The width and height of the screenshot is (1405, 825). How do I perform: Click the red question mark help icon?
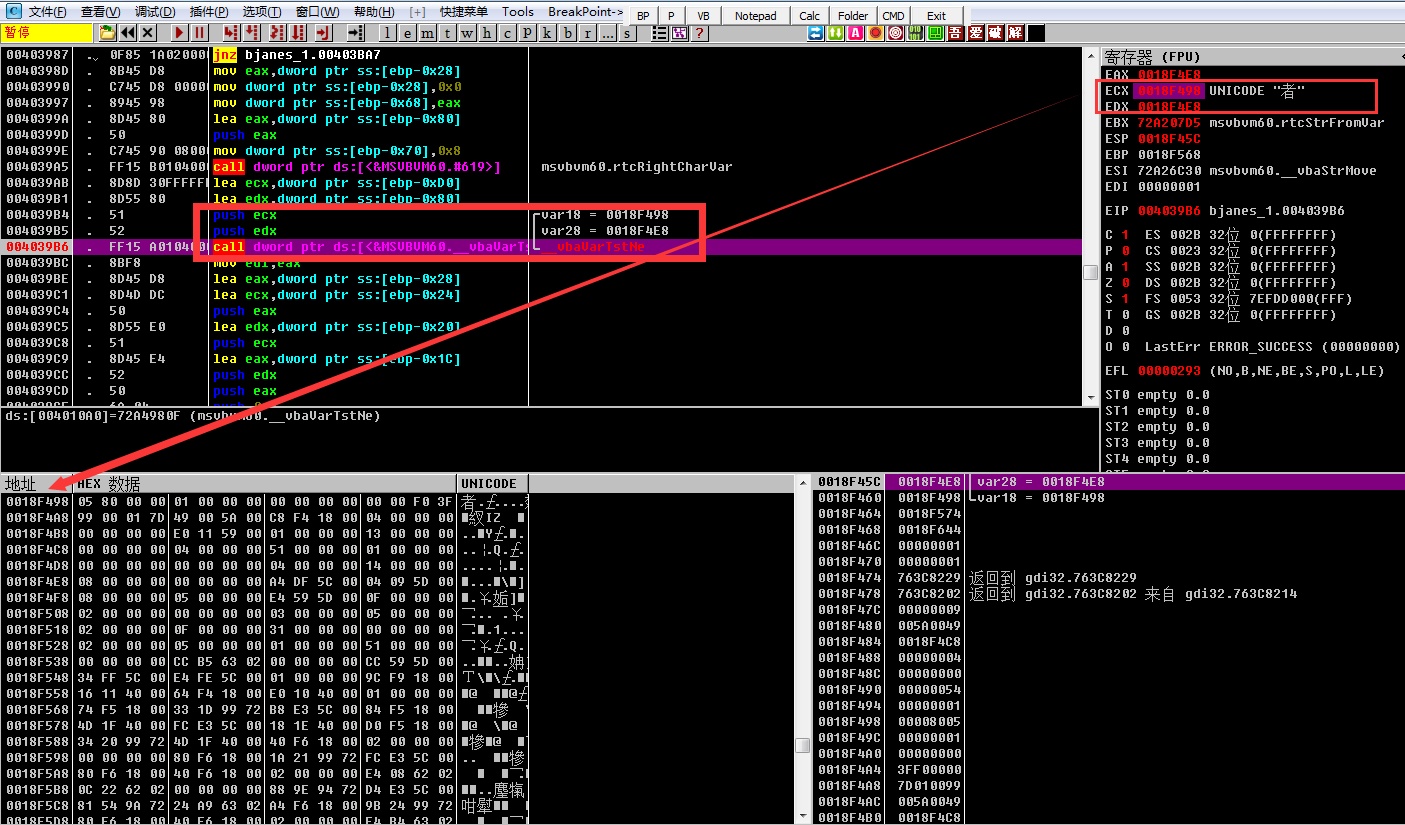[x=699, y=32]
